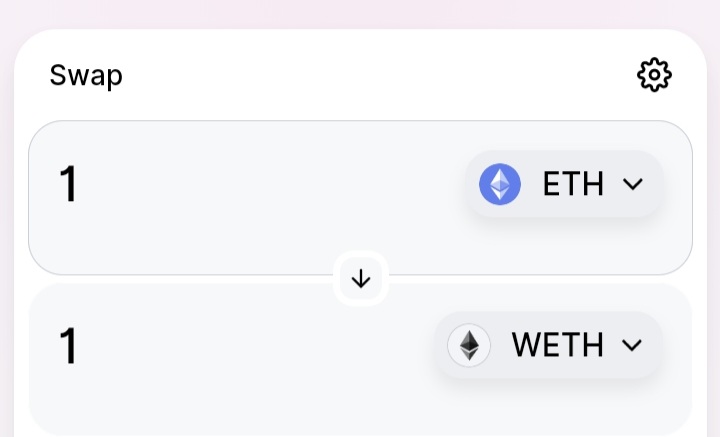The width and height of the screenshot is (720, 437).
Task: Click the white border around the arrow button
Action: [361, 255]
